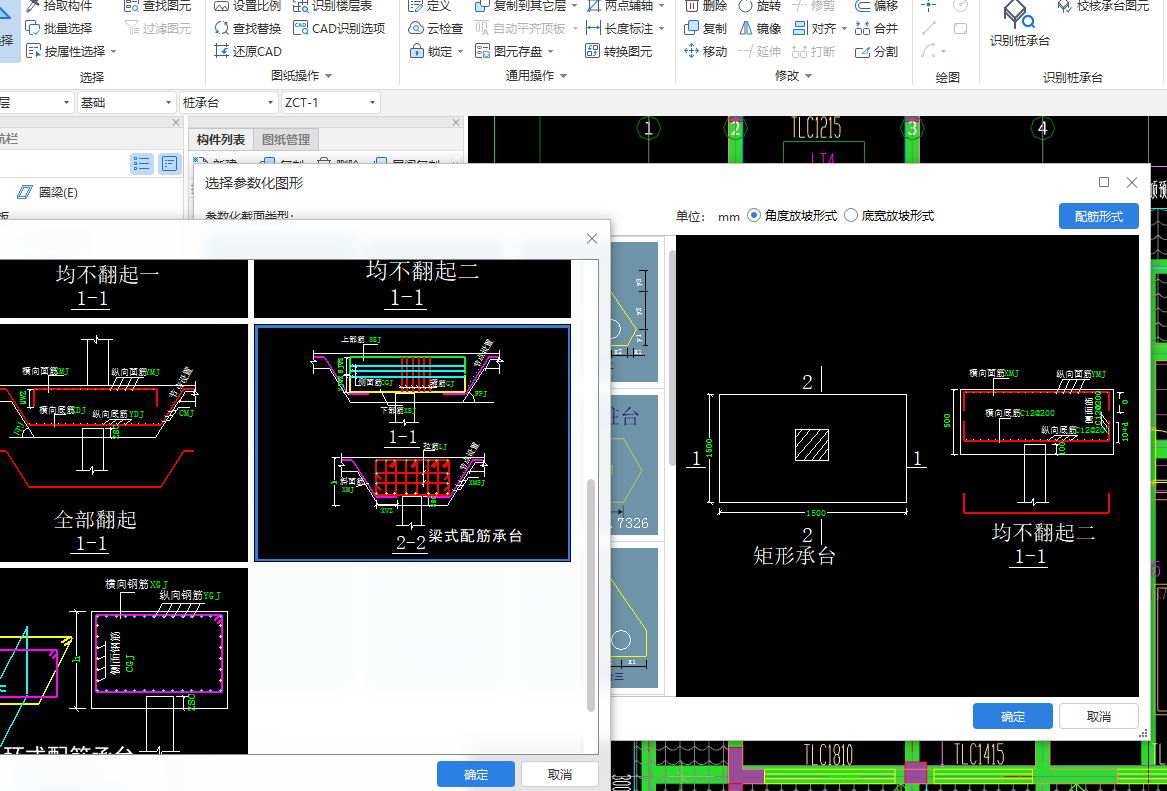This screenshot has width=1167, height=791.
Task: Click the 批量选择 (batch select) tool
Action: [59, 28]
